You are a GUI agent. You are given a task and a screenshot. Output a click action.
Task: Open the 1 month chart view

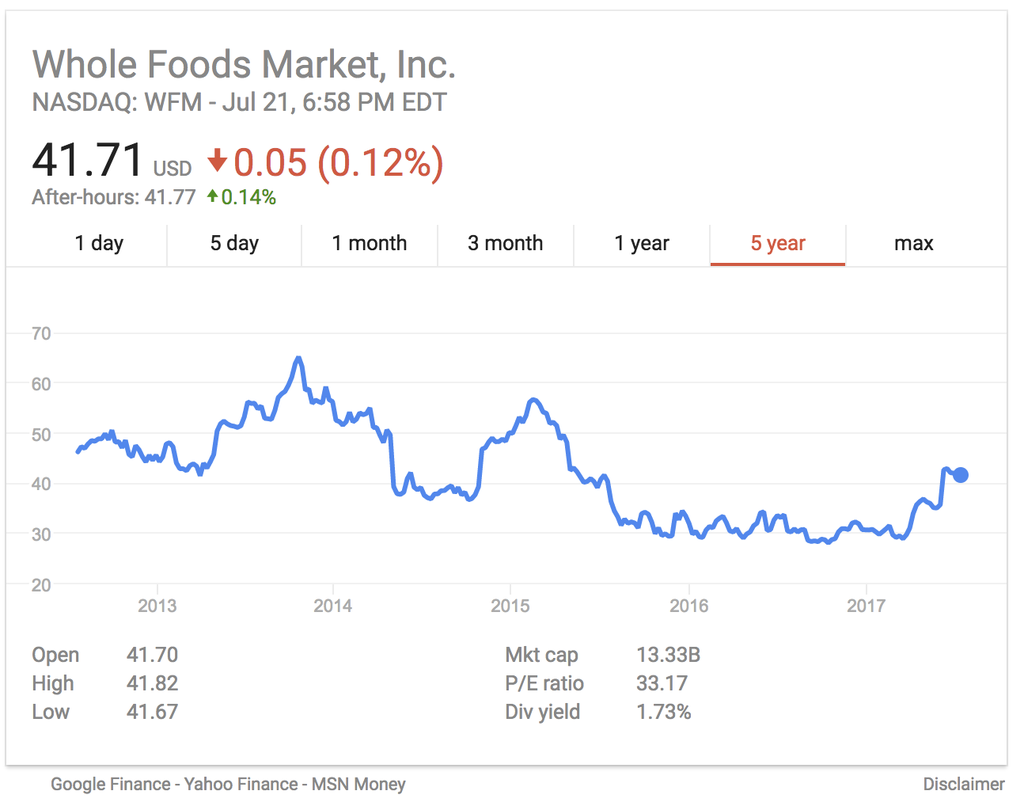click(369, 243)
